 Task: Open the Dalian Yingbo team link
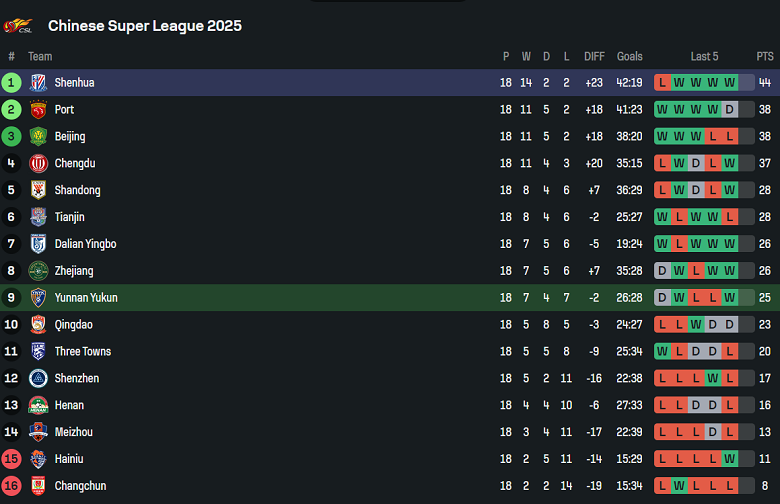coord(85,244)
